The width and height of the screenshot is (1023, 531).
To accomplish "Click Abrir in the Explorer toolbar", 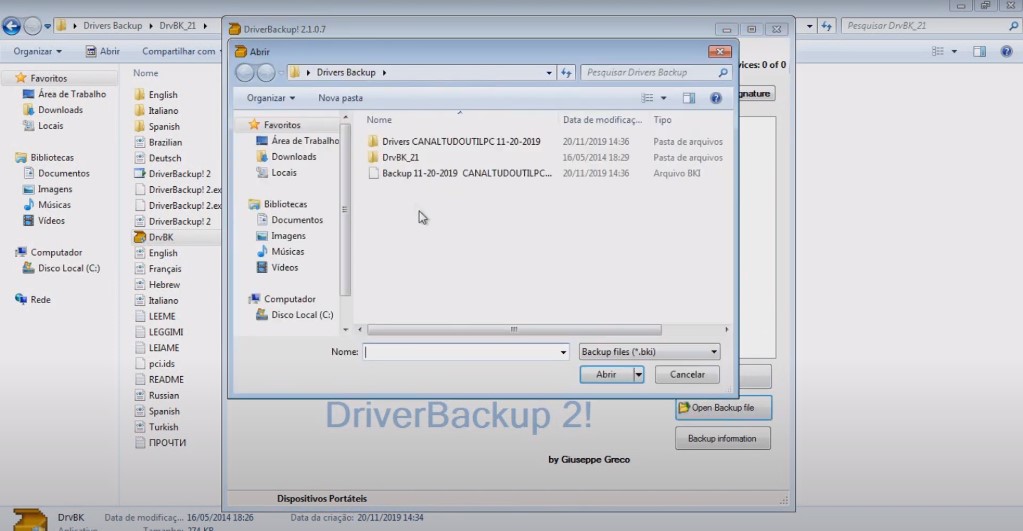I will 103,52.
